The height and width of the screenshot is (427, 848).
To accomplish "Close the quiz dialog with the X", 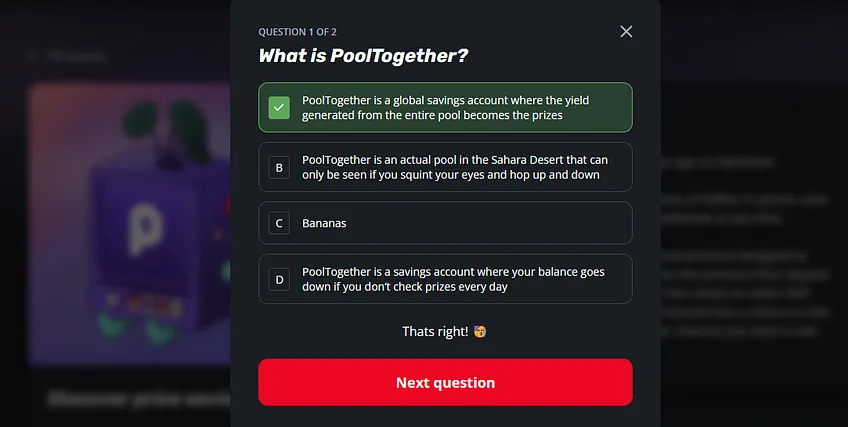I will [x=626, y=32].
